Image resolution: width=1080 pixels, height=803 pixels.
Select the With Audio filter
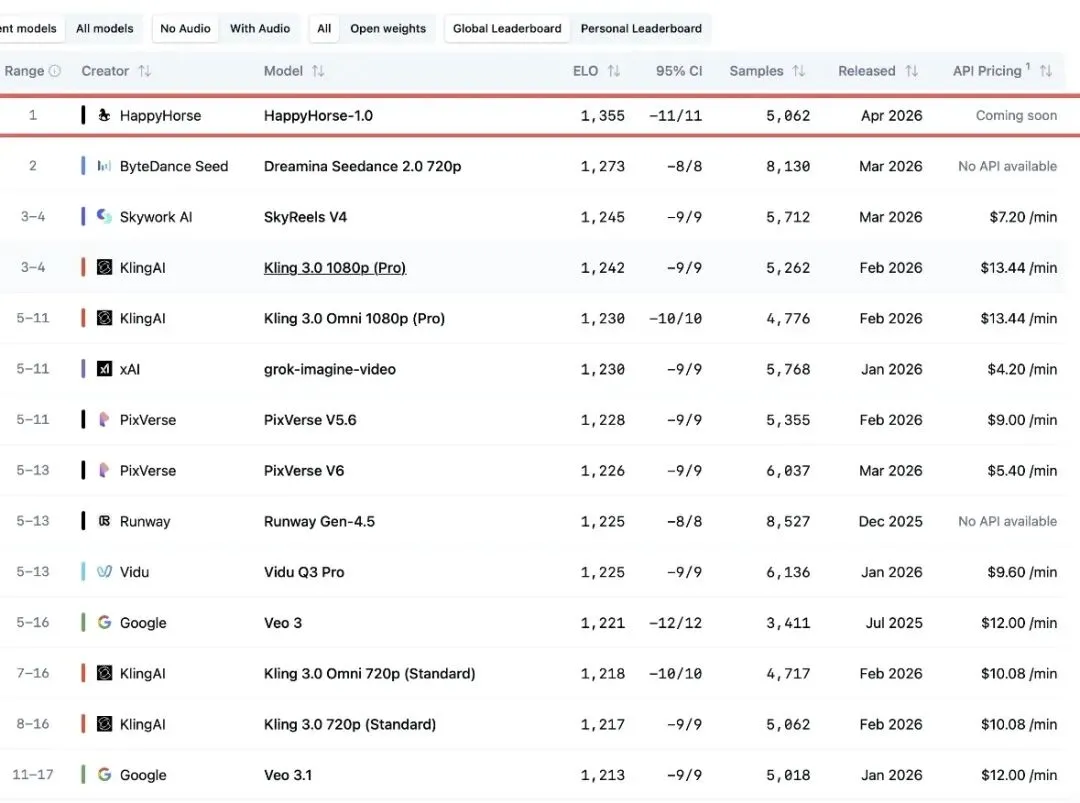coord(260,28)
